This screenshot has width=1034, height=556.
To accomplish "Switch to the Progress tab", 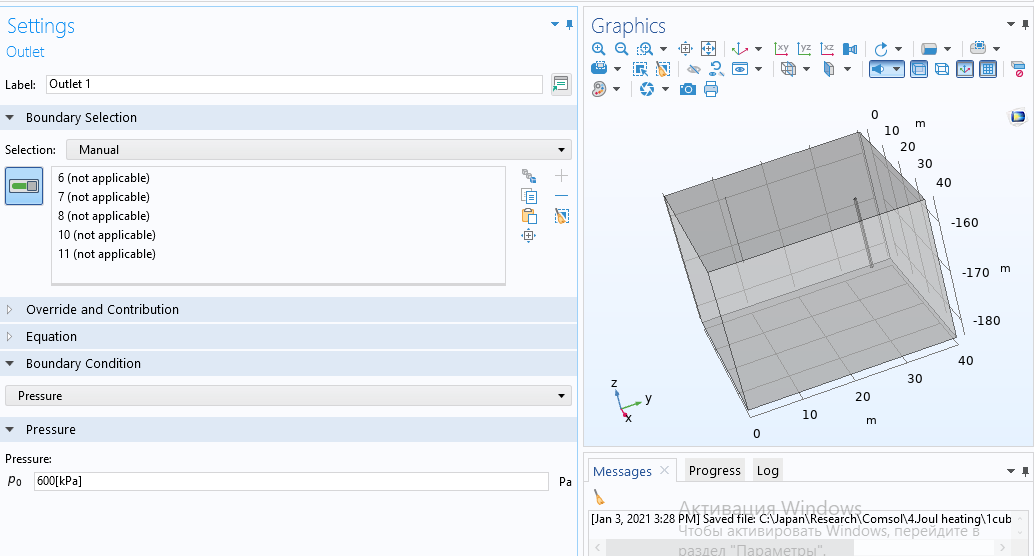I will (x=714, y=471).
